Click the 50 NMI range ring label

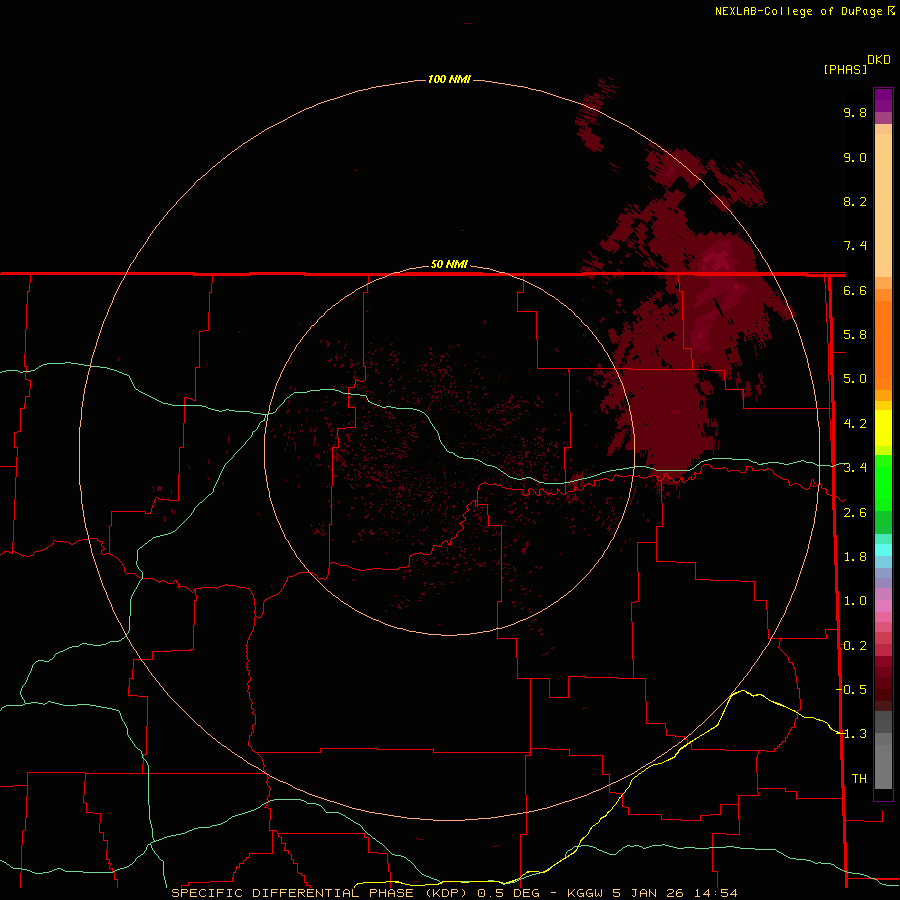click(x=449, y=265)
